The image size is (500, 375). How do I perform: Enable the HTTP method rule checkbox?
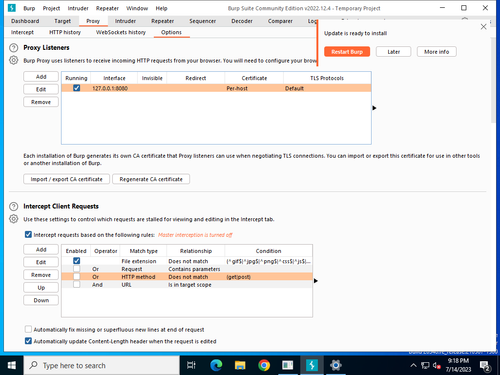click(77, 277)
